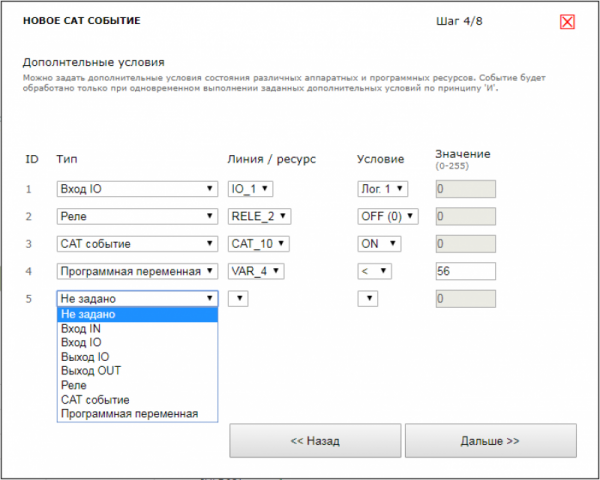Close the dialog with the red X icon
600x480 pixels.
click(x=567, y=22)
